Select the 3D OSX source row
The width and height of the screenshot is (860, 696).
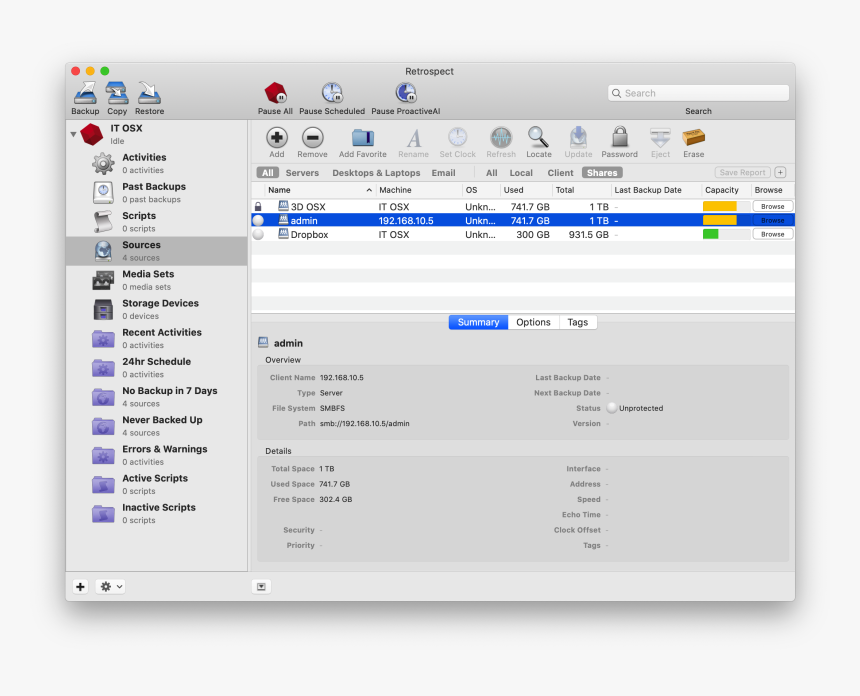tap(523, 207)
